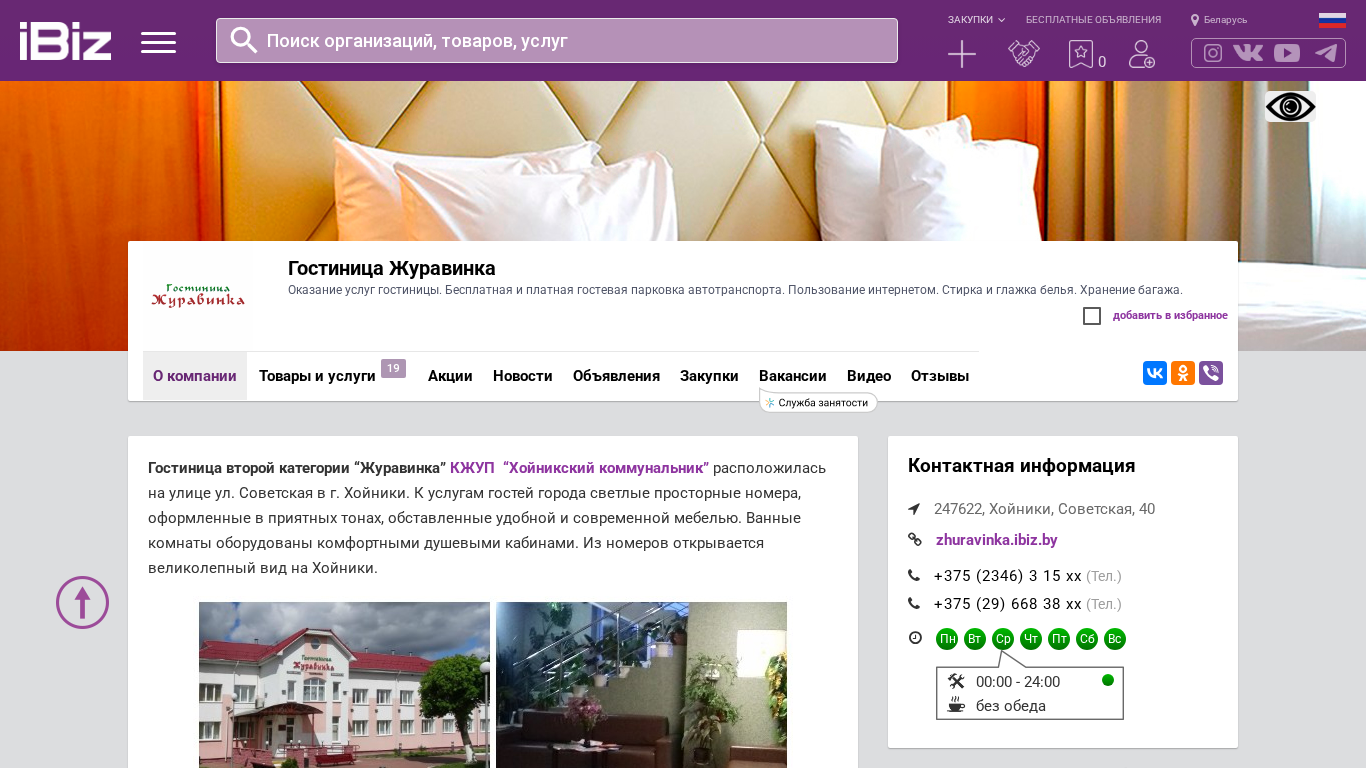The width and height of the screenshot is (1366, 768).
Task: Open the zhuravinka.ibiz.by link
Action: (997, 540)
